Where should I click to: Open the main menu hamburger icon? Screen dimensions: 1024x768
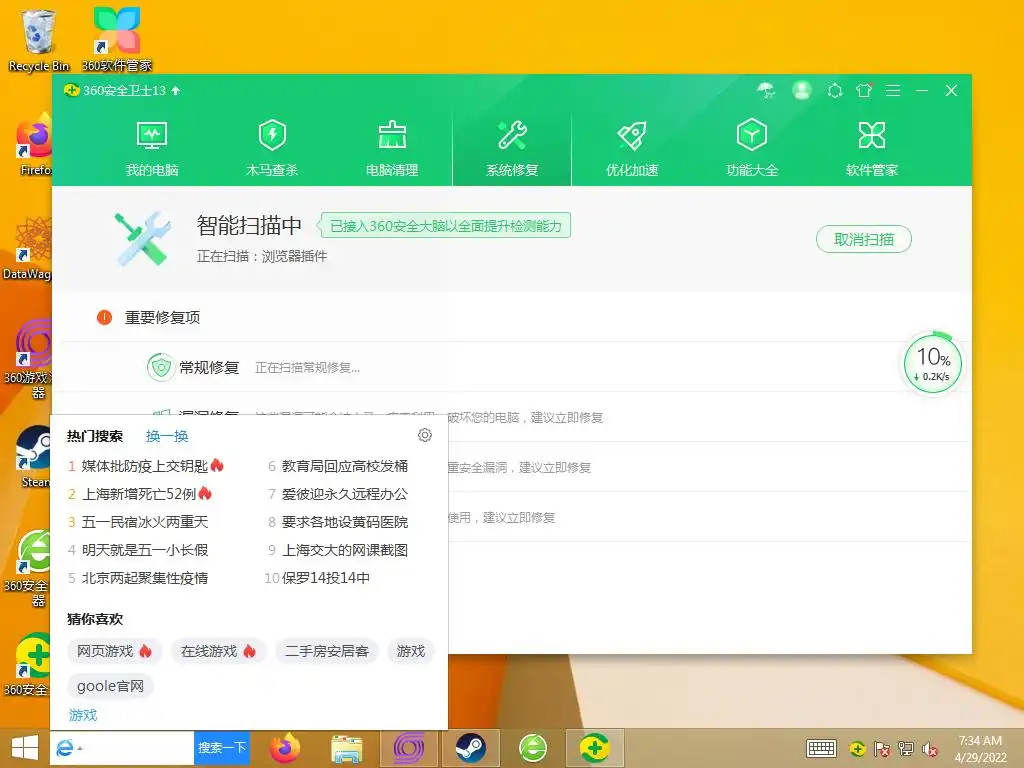tap(893, 91)
